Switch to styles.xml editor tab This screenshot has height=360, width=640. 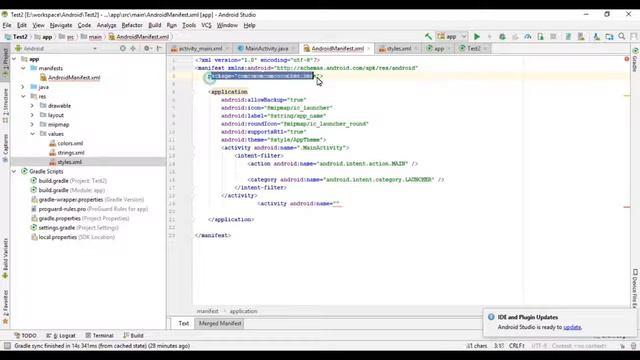(x=398, y=49)
